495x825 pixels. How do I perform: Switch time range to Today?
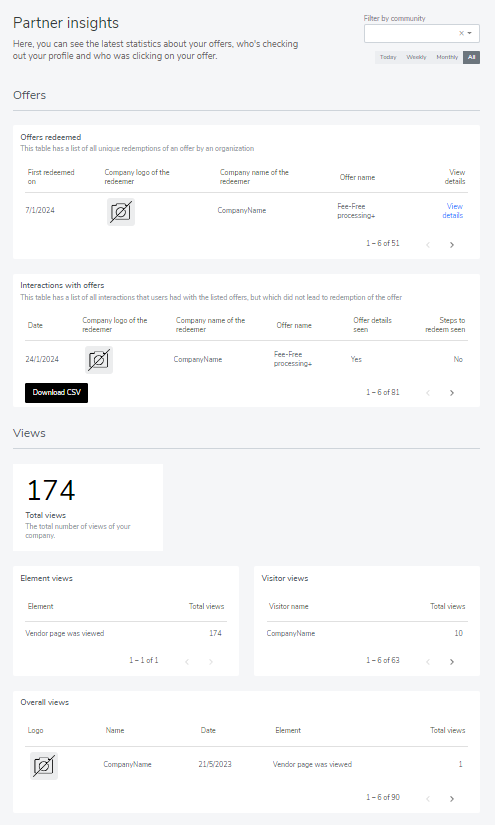pos(388,57)
